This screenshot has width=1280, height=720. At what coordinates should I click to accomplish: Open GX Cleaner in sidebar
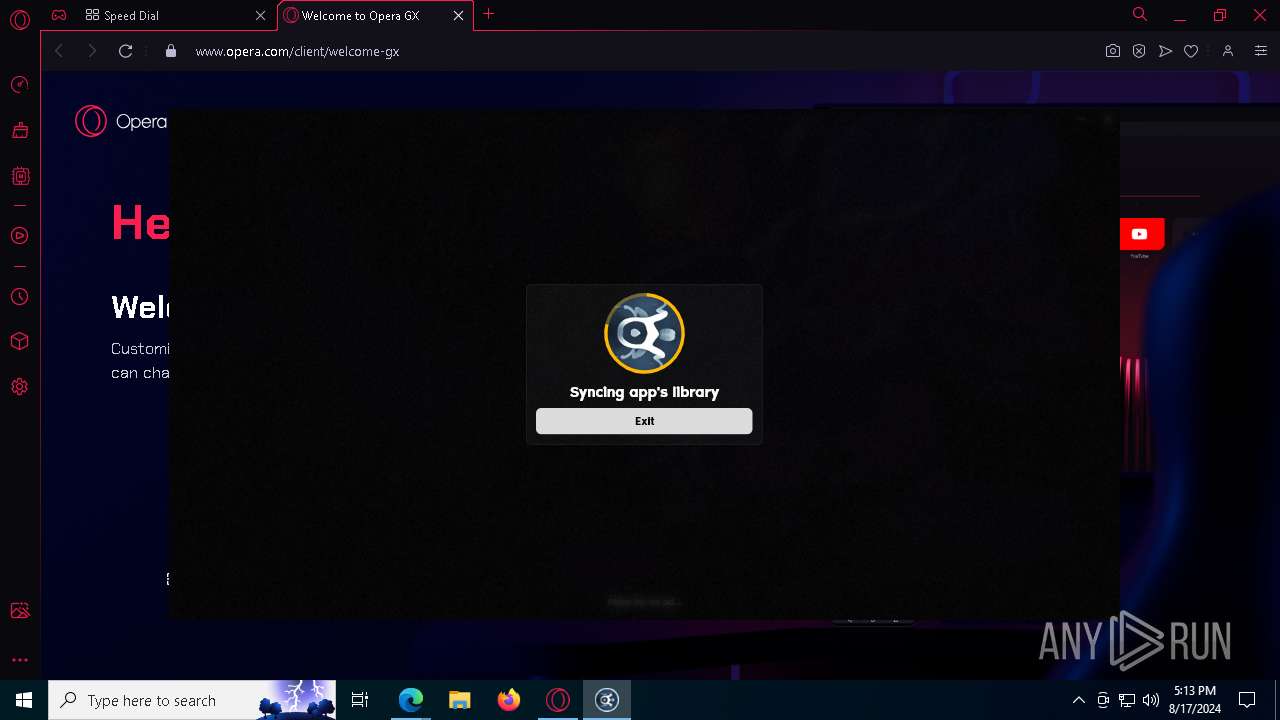point(19,130)
